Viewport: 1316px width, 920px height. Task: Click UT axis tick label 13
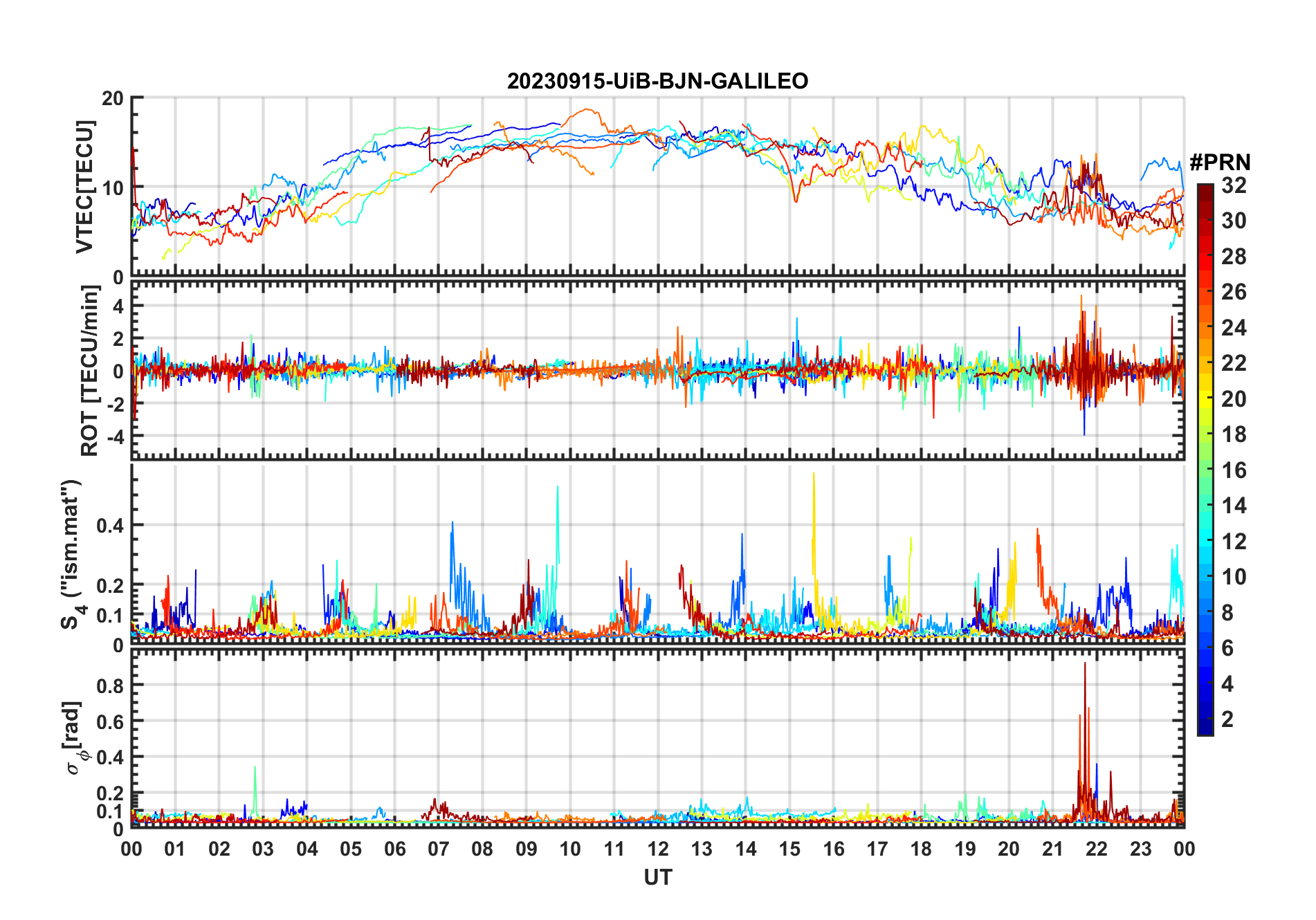pos(702,849)
